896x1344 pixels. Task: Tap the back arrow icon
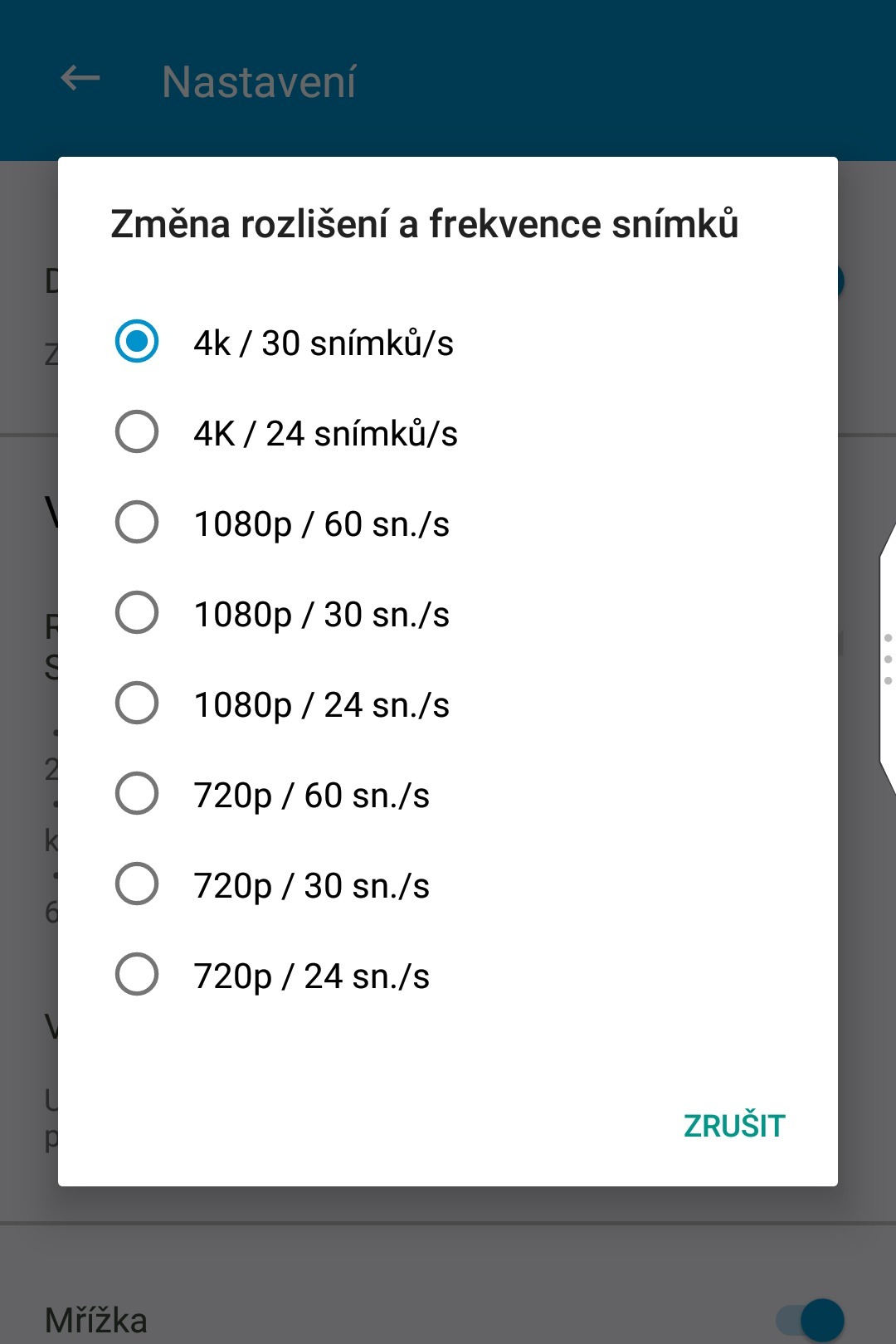tap(80, 80)
